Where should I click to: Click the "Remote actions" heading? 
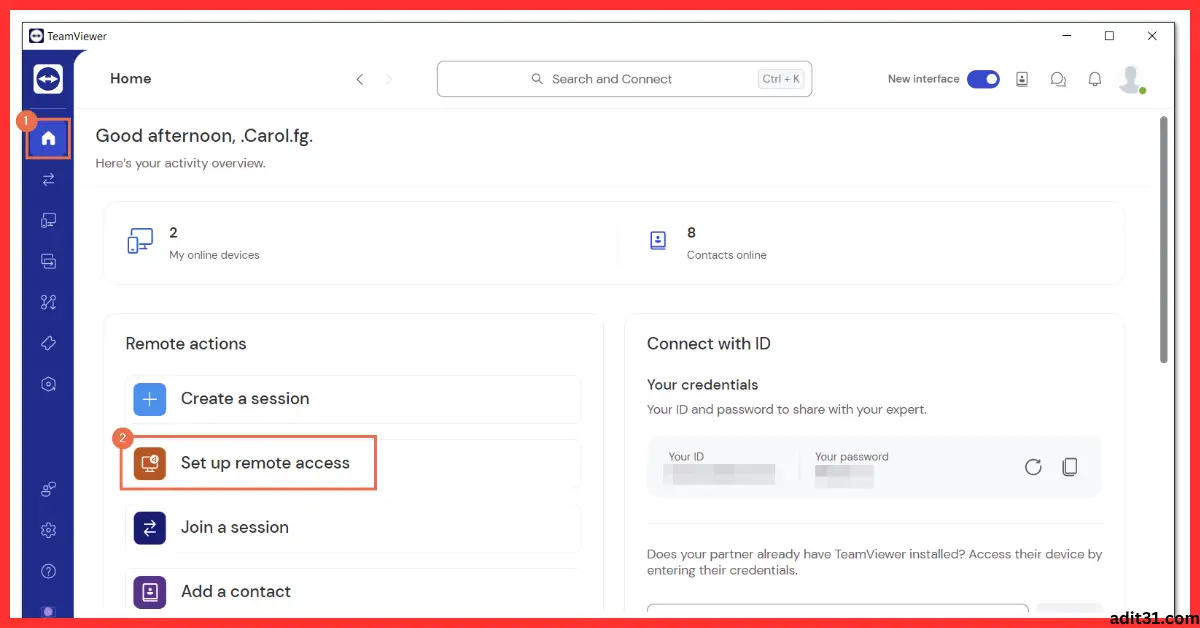(186, 343)
